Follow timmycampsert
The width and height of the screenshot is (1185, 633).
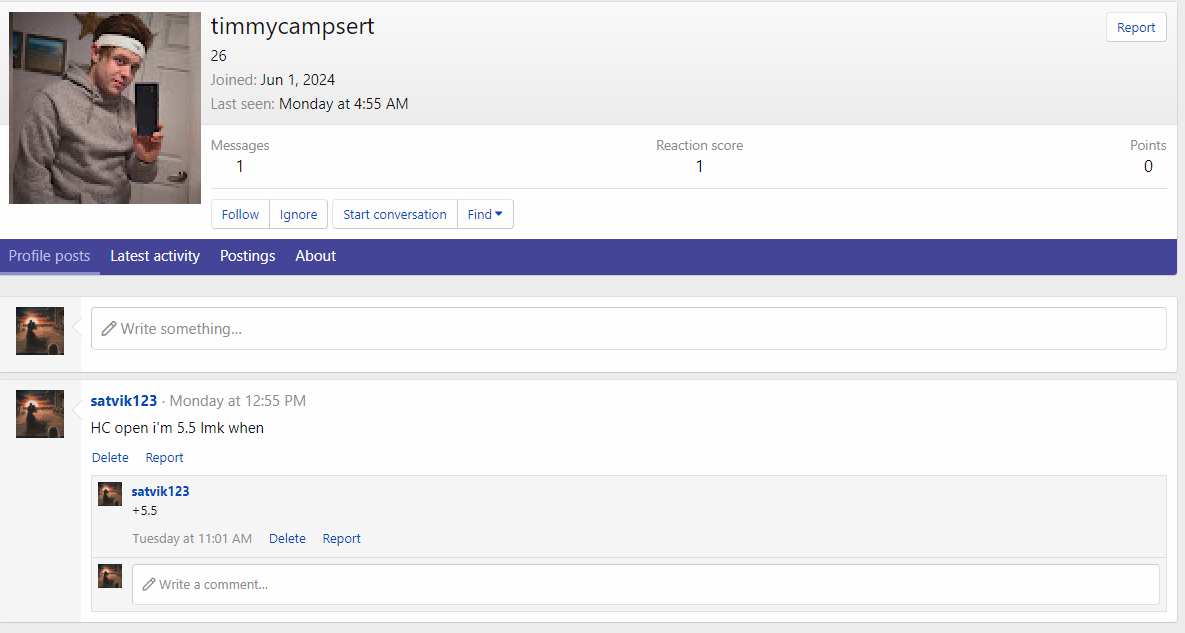[x=240, y=214]
